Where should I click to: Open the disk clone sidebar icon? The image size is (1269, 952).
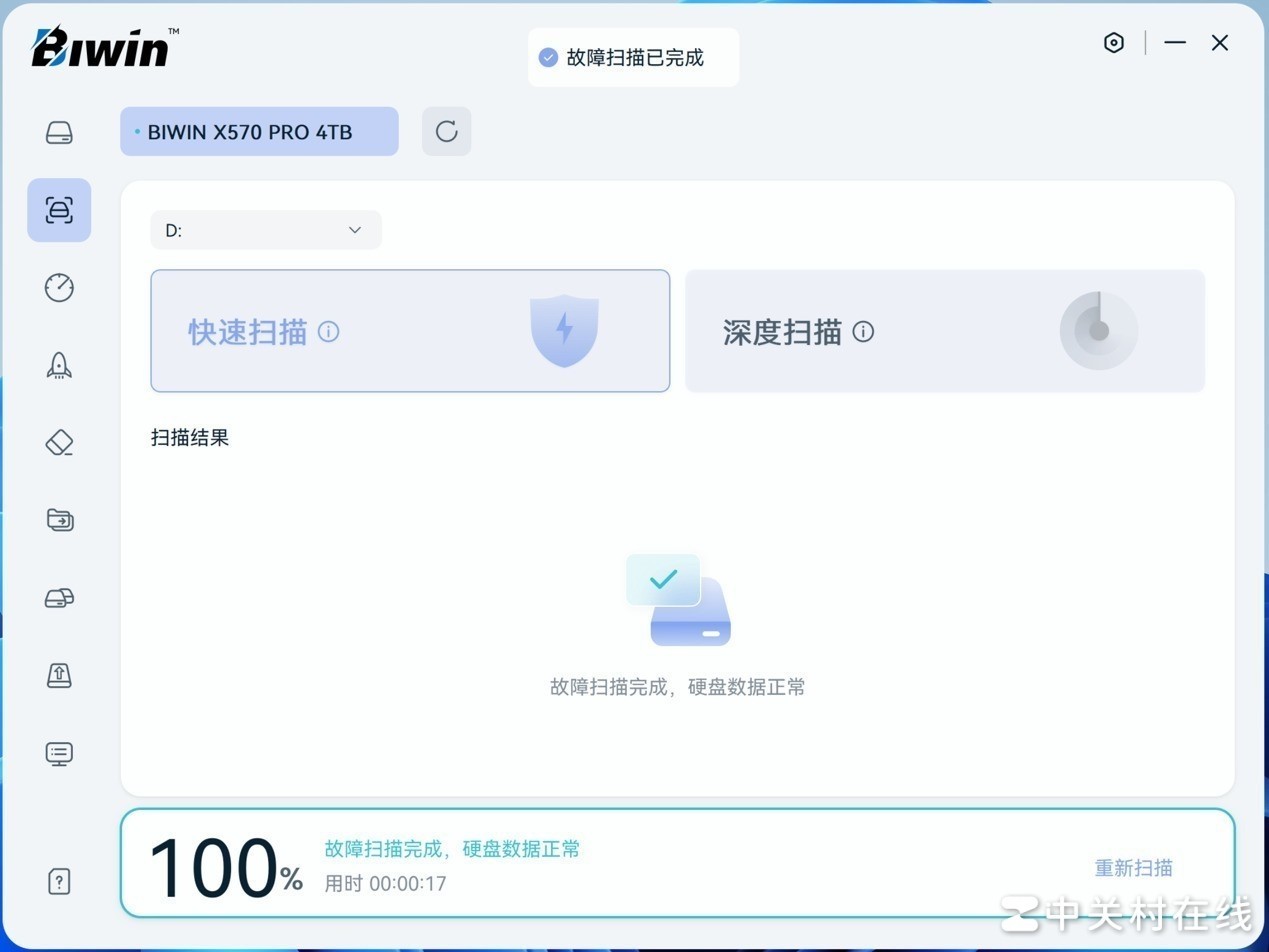coord(59,598)
